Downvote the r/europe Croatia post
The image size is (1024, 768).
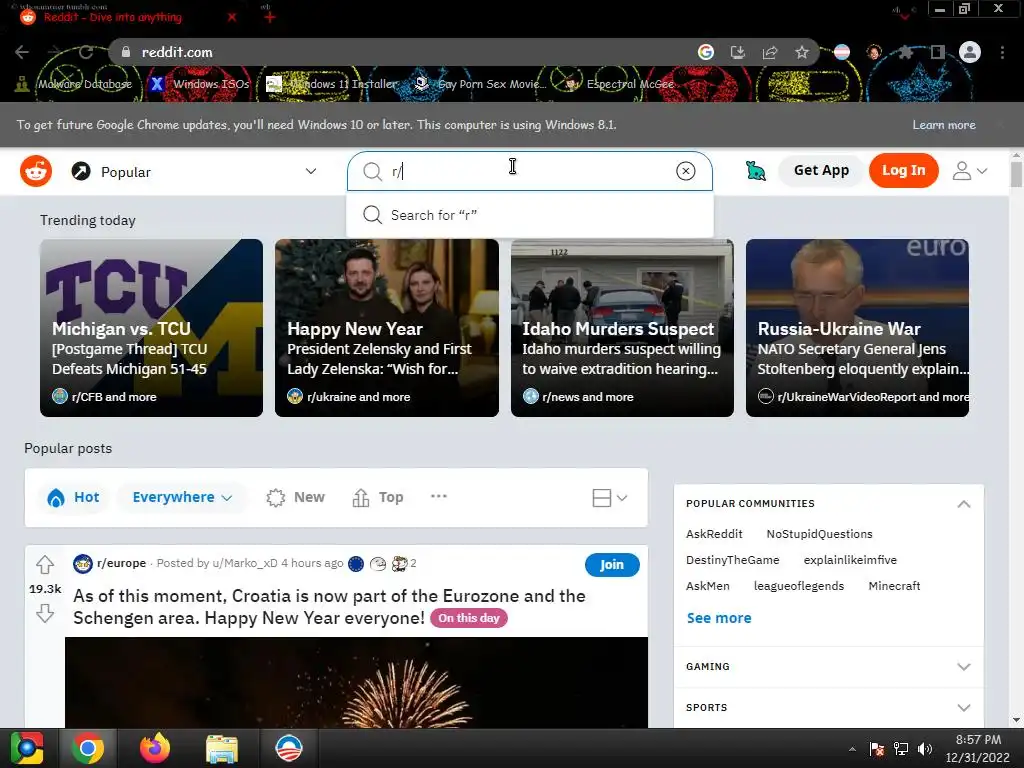click(x=45, y=613)
